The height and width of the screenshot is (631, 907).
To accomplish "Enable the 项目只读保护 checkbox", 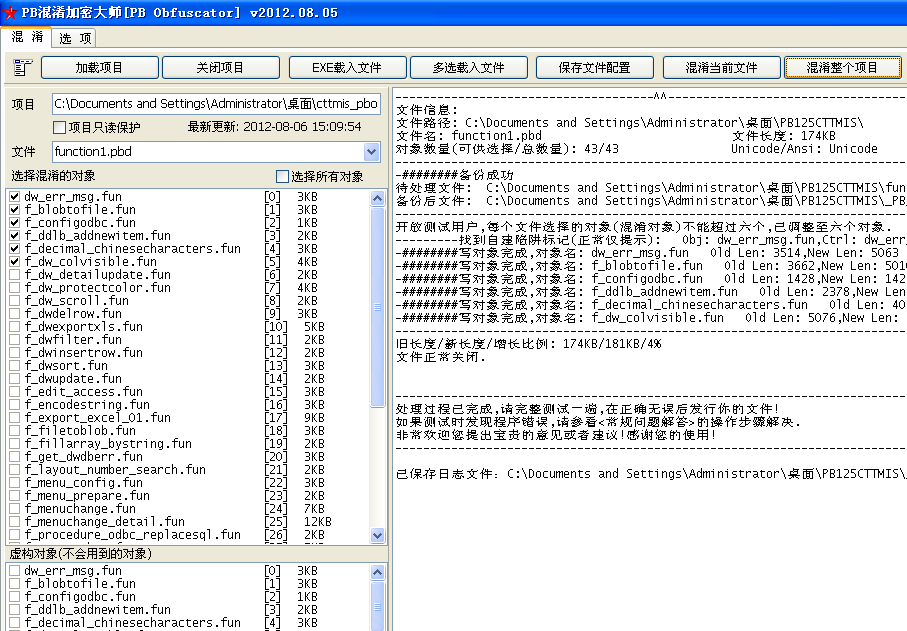I will click(x=59, y=127).
